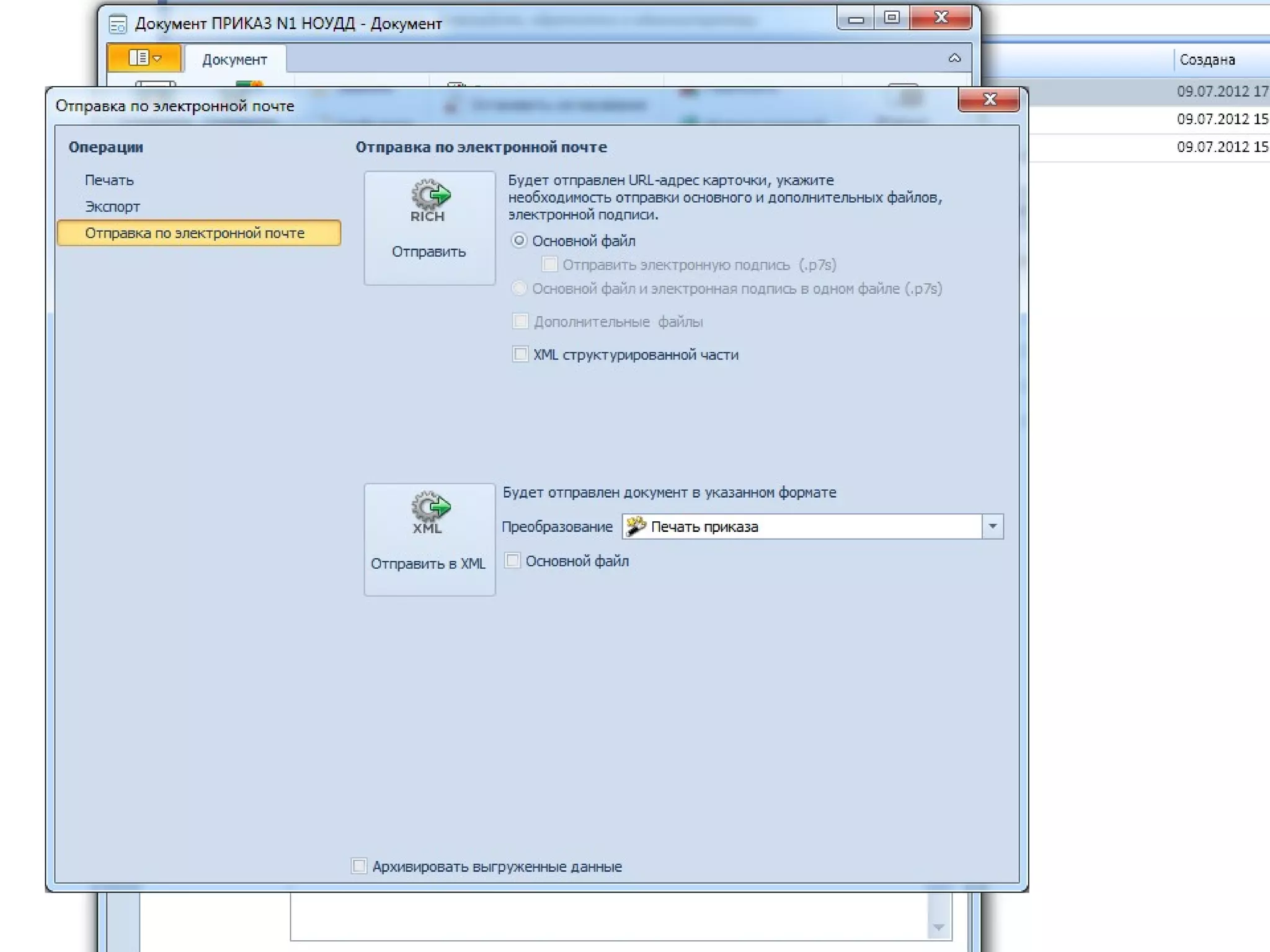Enable the XML структурированной части checkbox
Screen dimensions: 1270x952
point(520,355)
